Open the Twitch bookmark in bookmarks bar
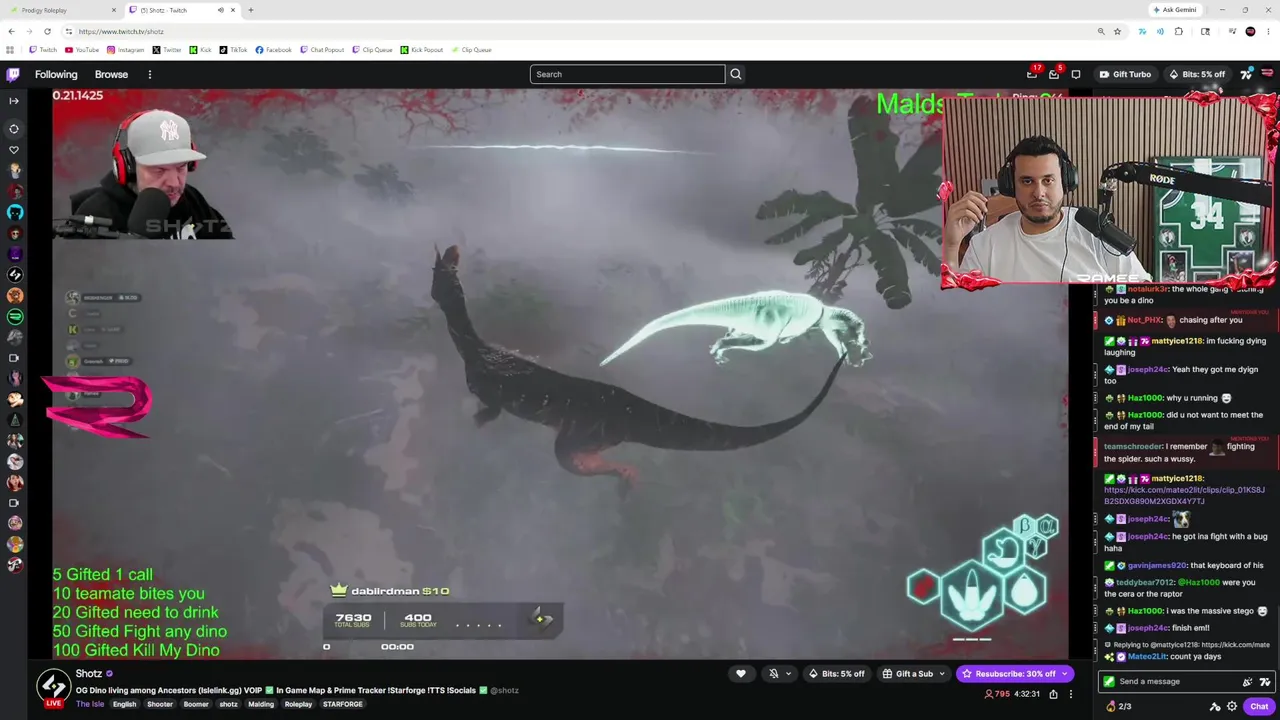This screenshot has width=1280, height=720. [x=43, y=50]
